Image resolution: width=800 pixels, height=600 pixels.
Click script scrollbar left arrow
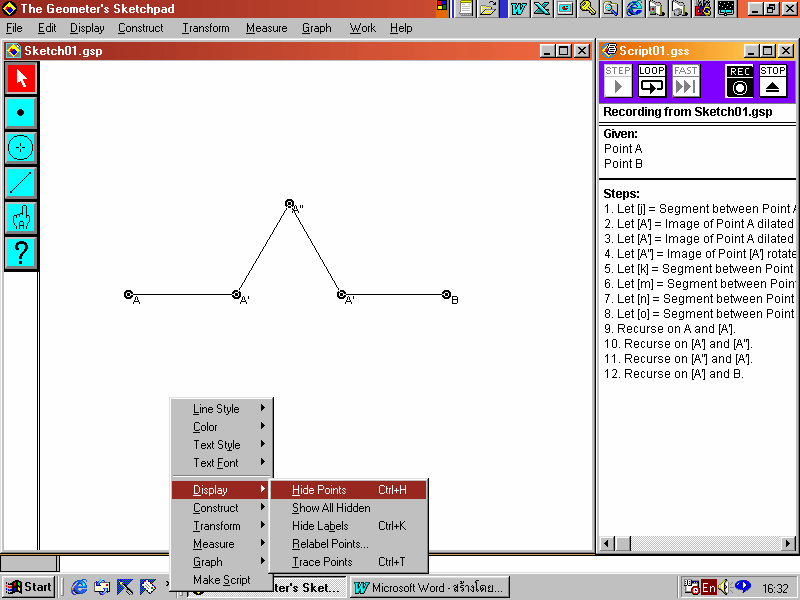pos(607,543)
